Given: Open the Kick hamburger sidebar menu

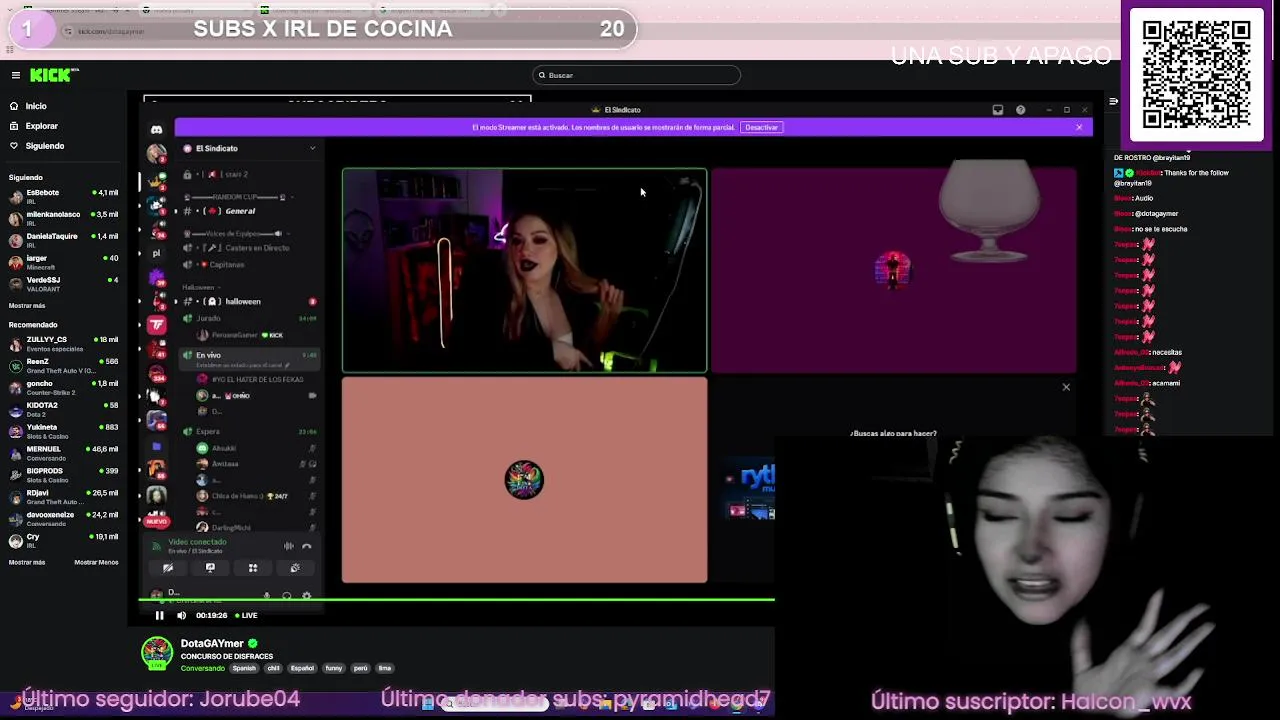Looking at the screenshot, I should point(16,75).
